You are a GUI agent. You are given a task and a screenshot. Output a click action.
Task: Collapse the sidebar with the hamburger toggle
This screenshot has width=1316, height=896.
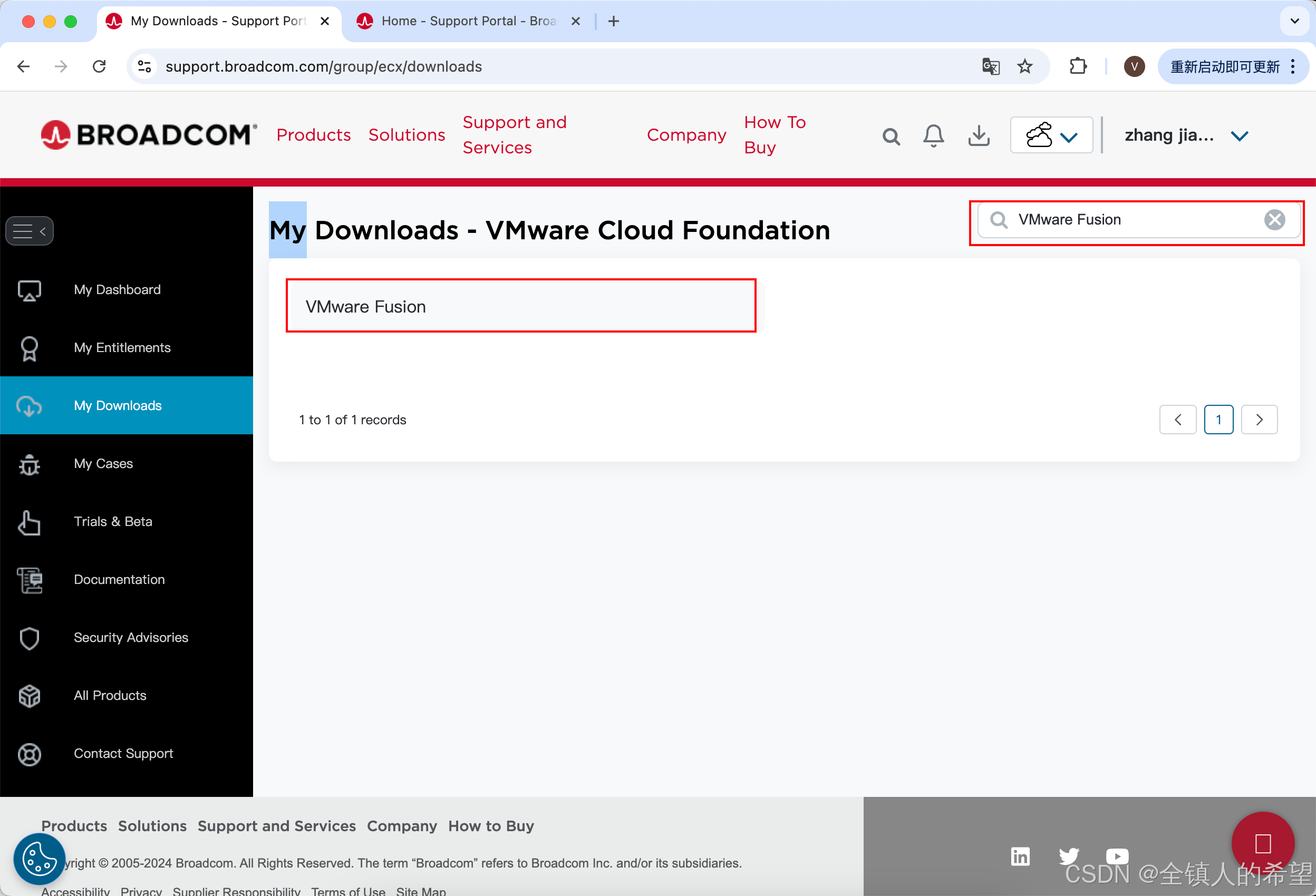[x=30, y=231]
